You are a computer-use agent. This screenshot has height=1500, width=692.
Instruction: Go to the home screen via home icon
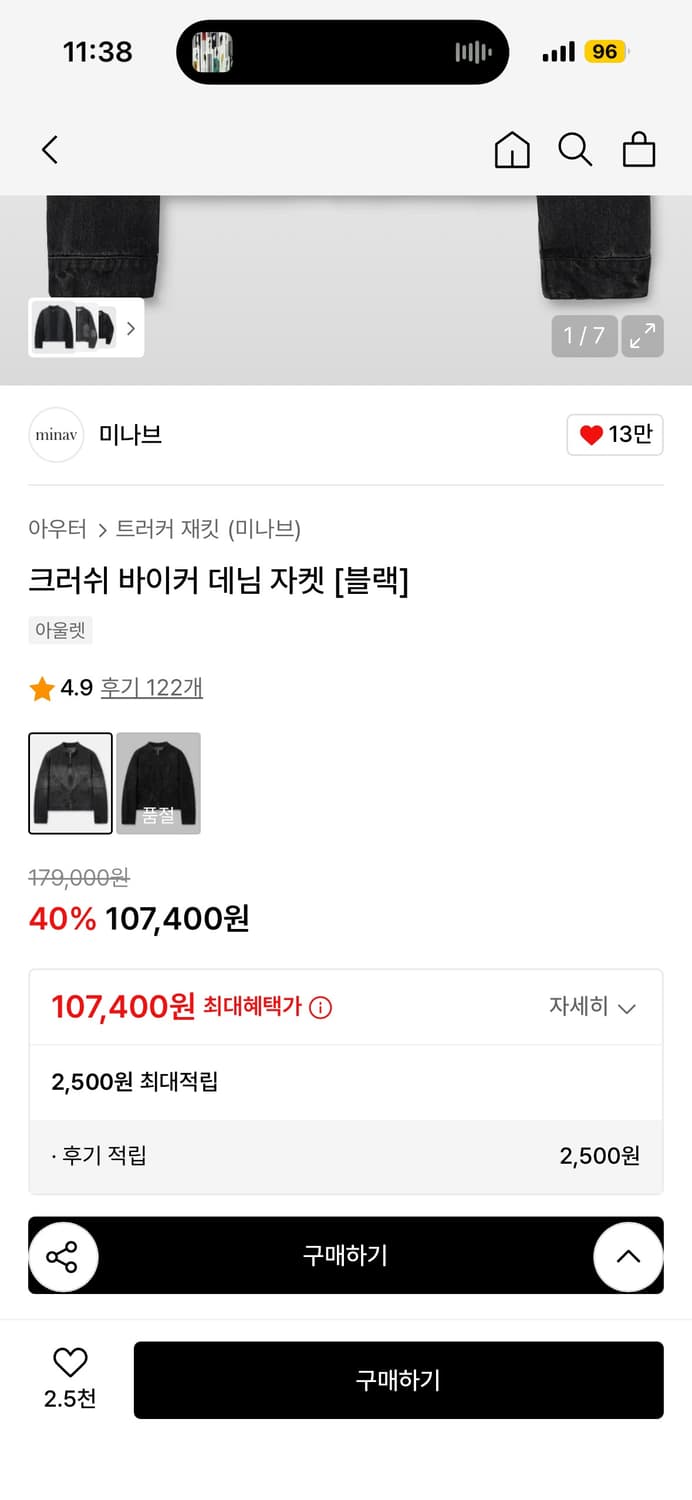511,149
